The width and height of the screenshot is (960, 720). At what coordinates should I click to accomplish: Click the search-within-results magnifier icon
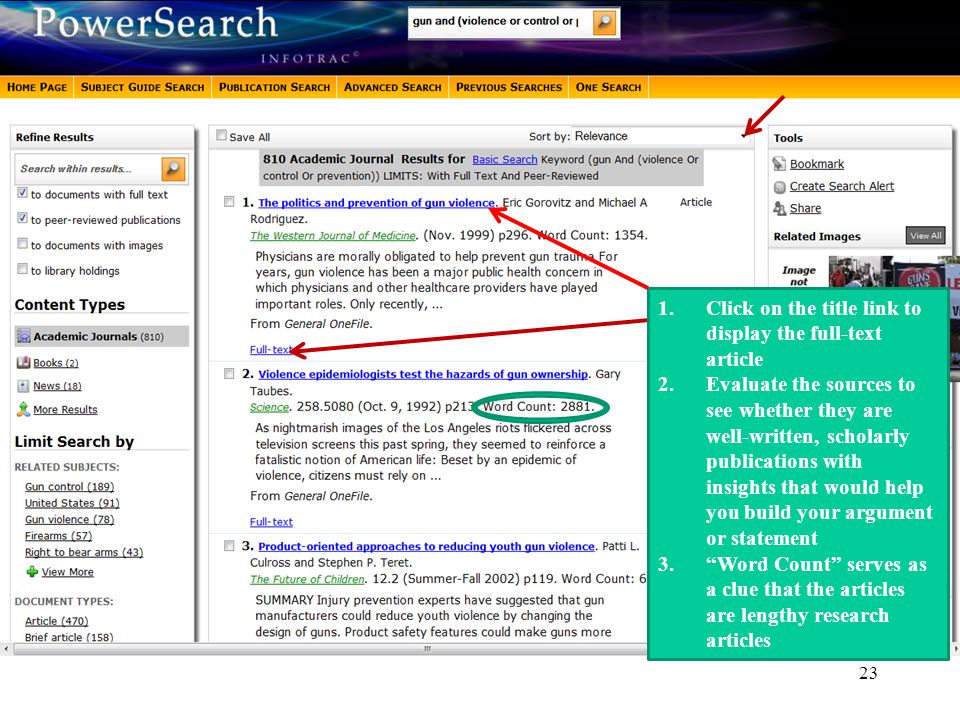(173, 168)
